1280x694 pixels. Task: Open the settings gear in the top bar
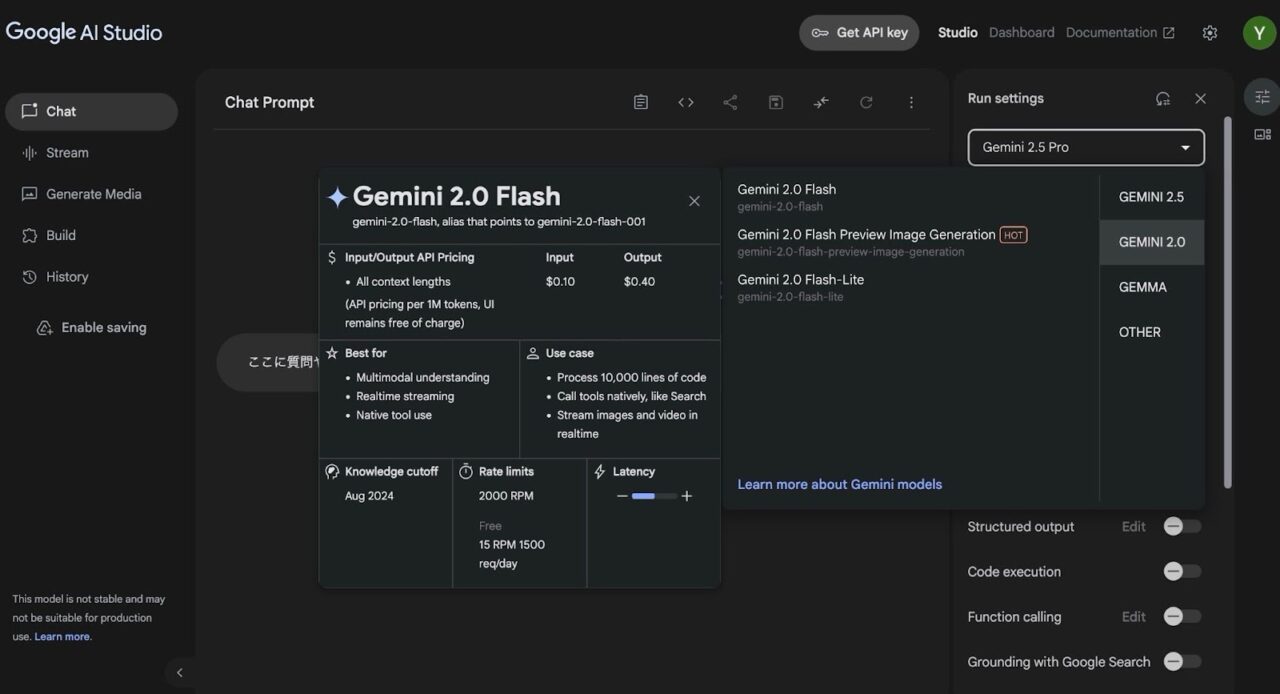tap(1210, 33)
